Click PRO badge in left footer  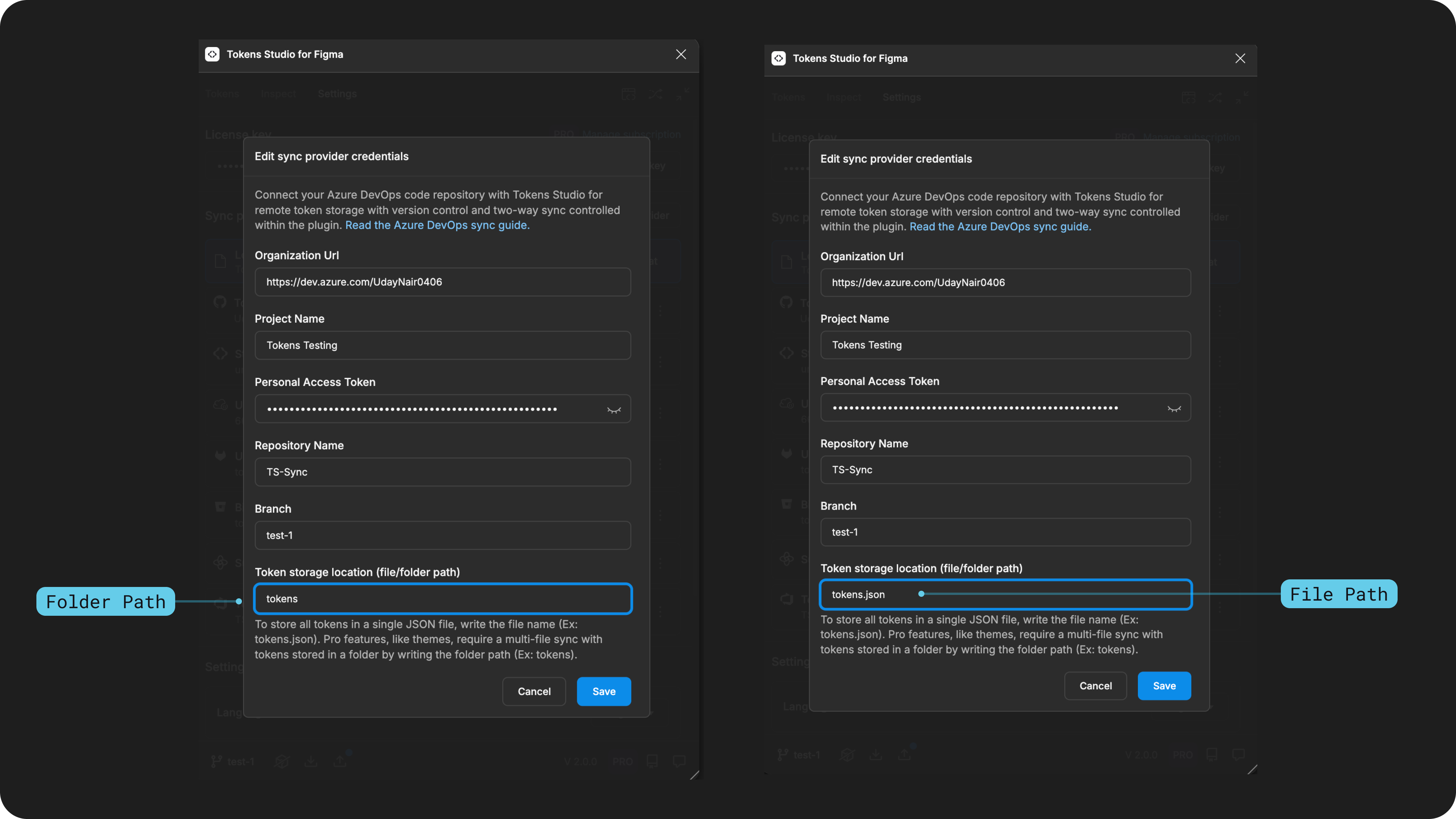(622, 761)
